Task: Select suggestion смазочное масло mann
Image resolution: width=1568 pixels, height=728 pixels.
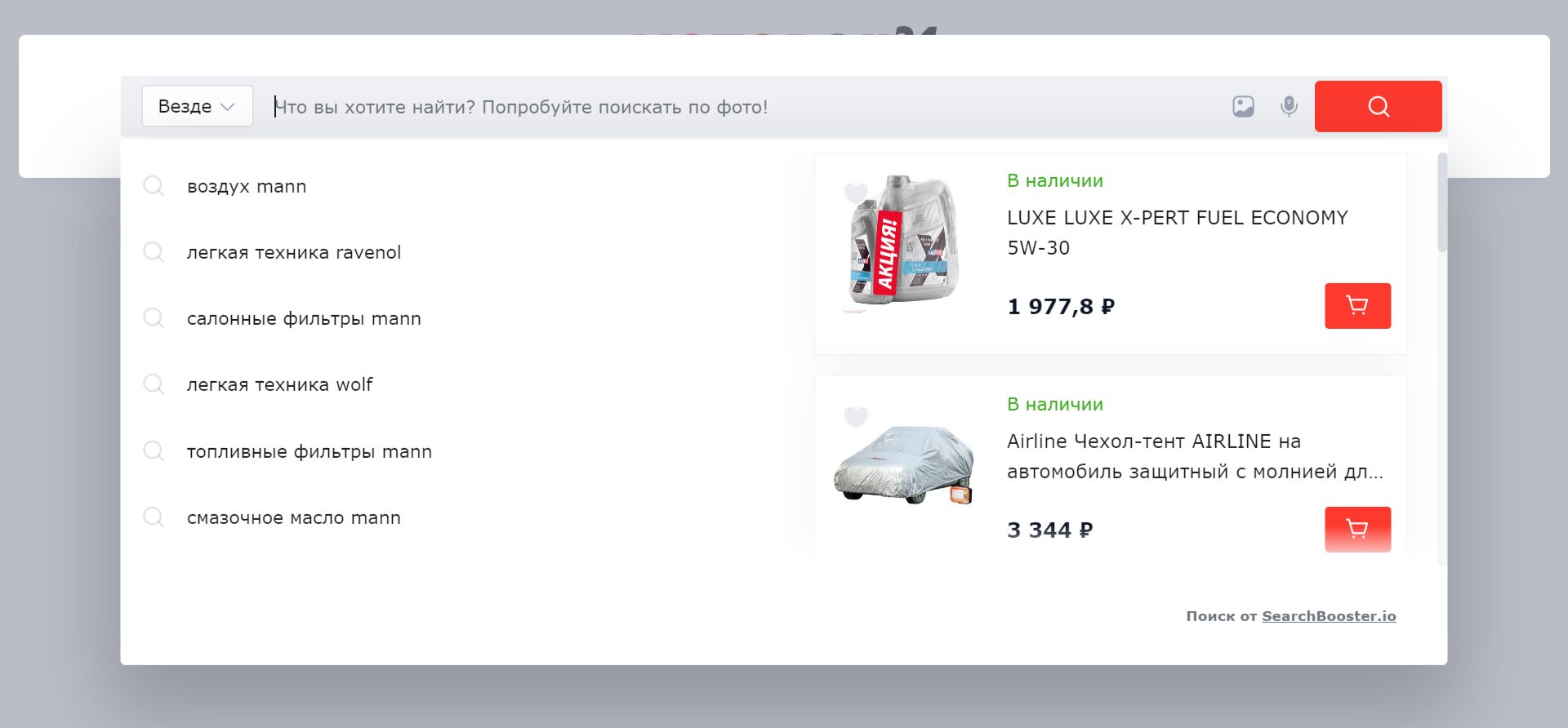Action: (x=294, y=517)
